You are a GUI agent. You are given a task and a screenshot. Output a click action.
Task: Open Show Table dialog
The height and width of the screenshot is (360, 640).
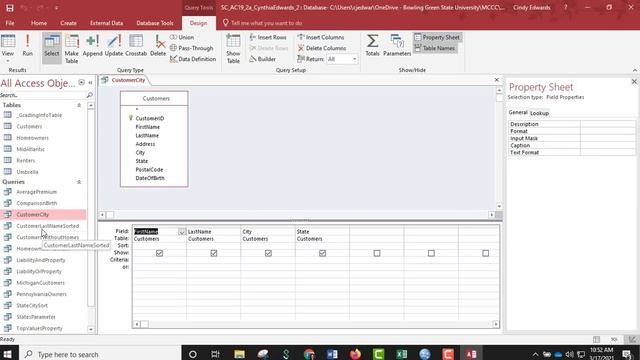click(x=233, y=49)
